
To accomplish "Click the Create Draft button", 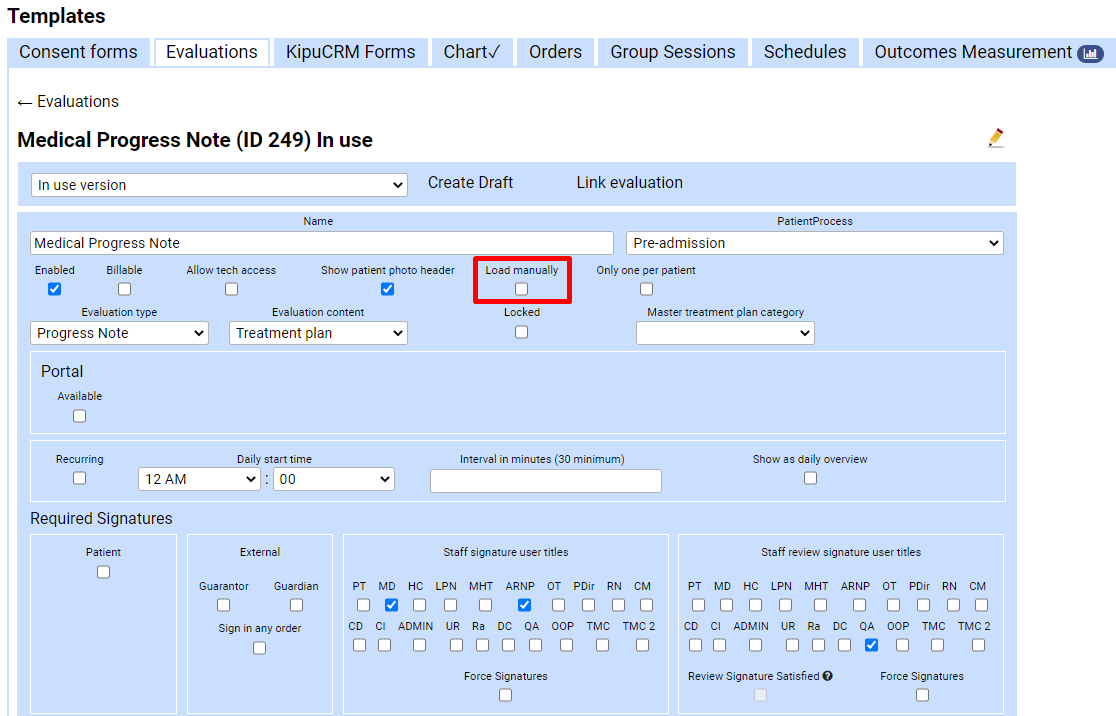I will click(x=470, y=182).
